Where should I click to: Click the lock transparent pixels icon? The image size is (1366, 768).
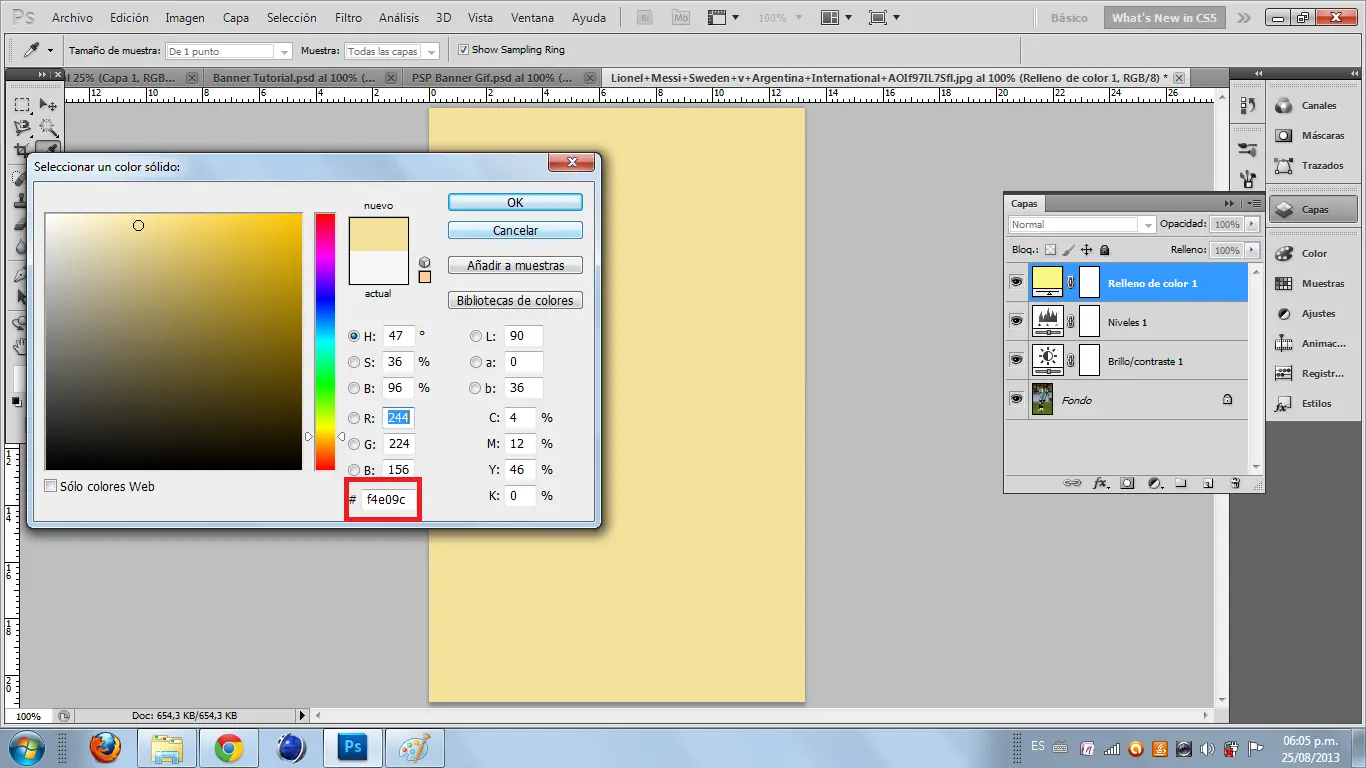1050,250
